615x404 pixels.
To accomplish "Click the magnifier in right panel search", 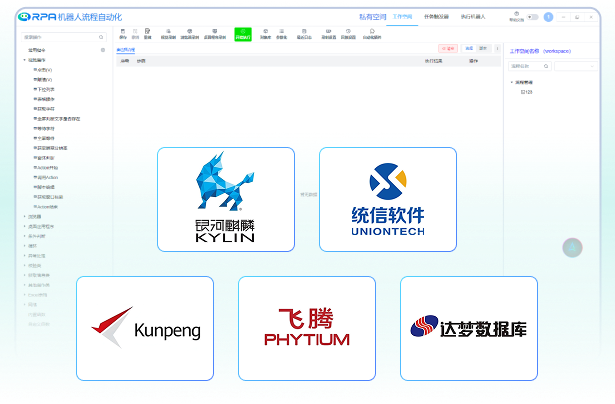I will pyautogui.click(x=546, y=66).
